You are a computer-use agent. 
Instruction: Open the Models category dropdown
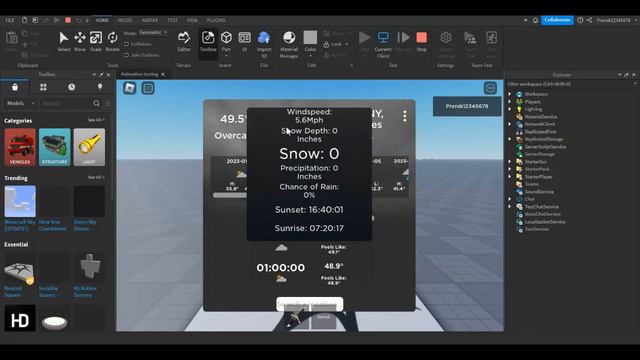click(x=20, y=104)
